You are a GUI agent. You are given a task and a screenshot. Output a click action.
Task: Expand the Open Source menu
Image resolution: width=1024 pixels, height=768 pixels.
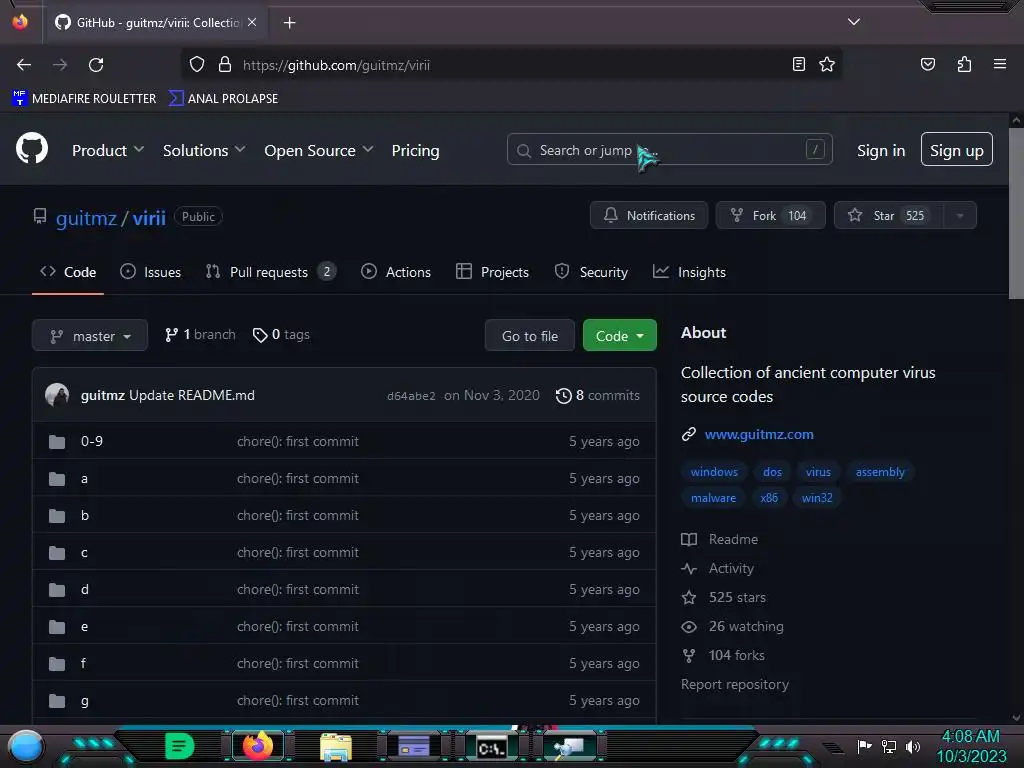point(319,150)
